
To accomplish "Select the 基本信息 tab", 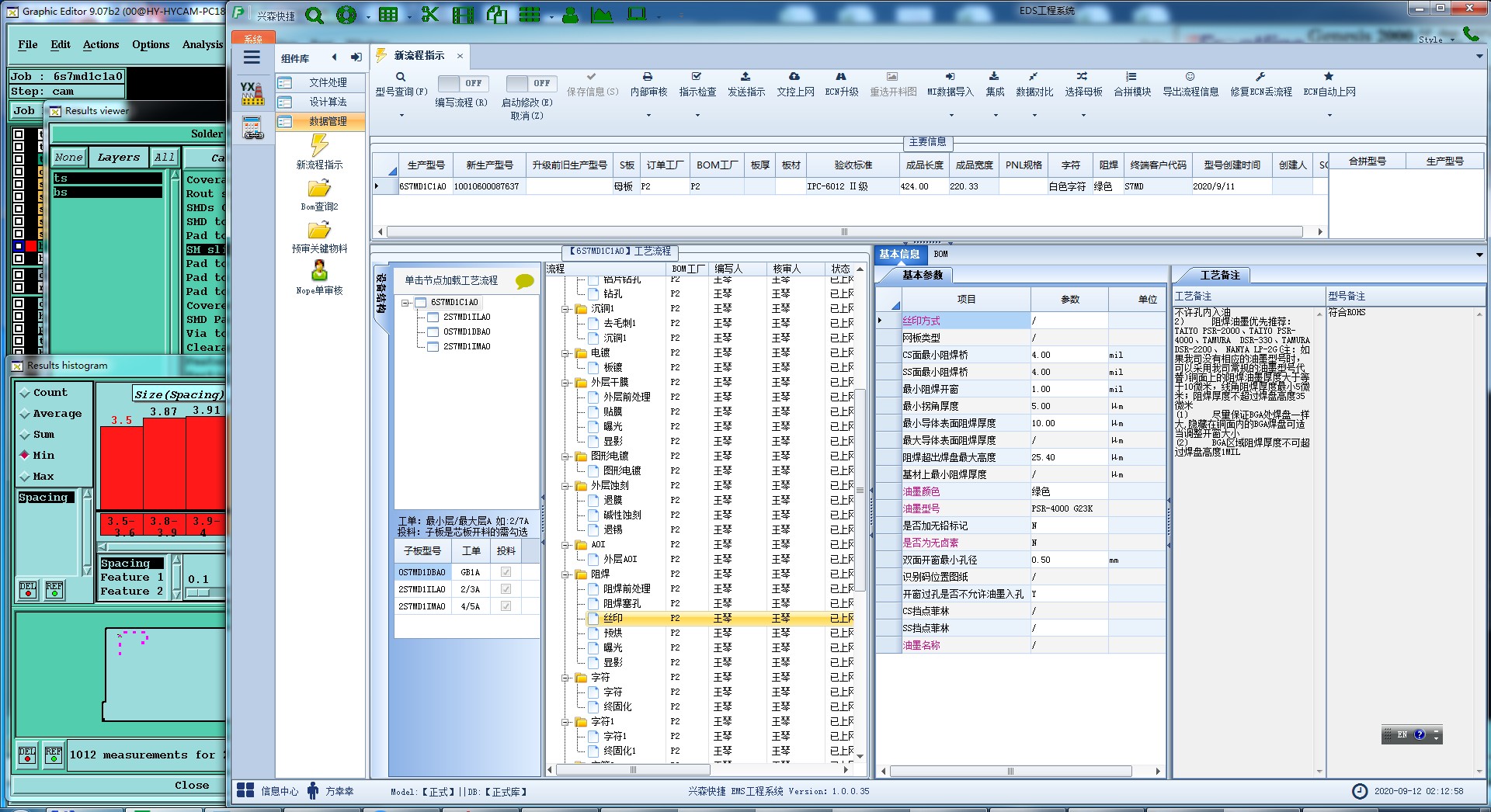I will pos(899,254).
